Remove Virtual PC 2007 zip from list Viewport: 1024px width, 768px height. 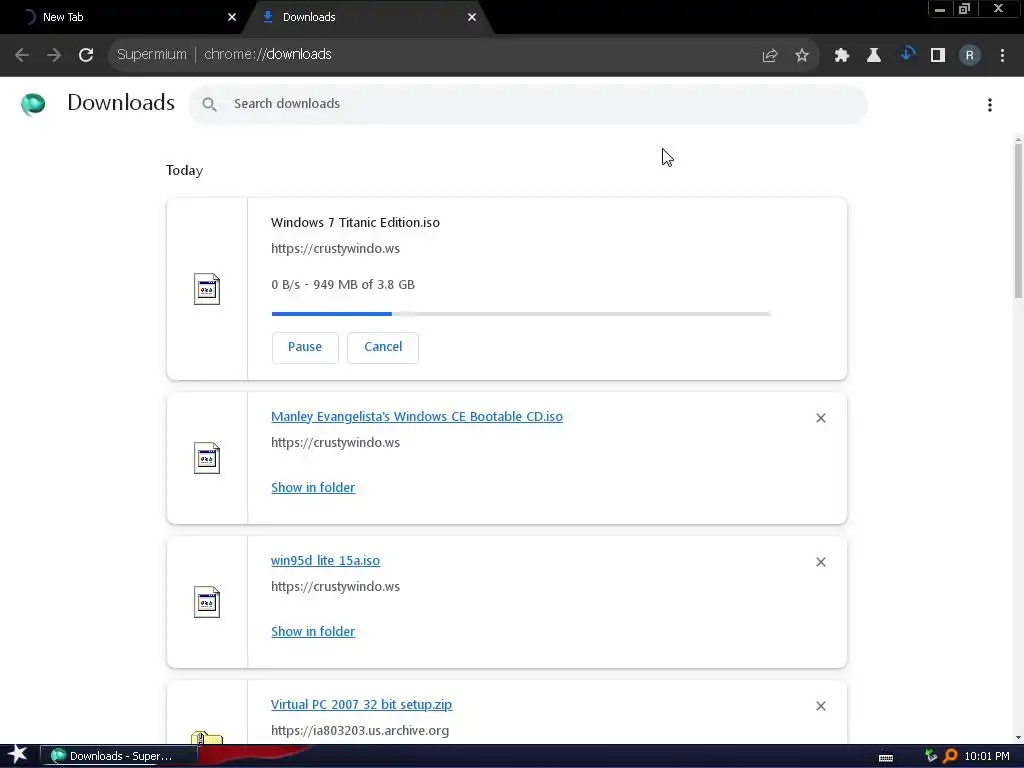[821, 706]
